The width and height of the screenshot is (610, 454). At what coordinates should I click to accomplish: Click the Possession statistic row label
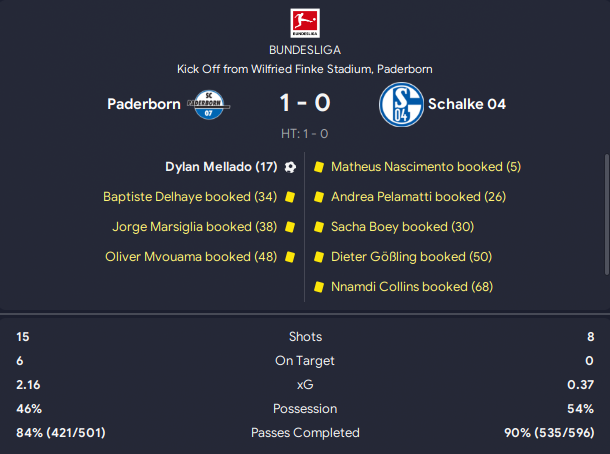coord(305,409)
